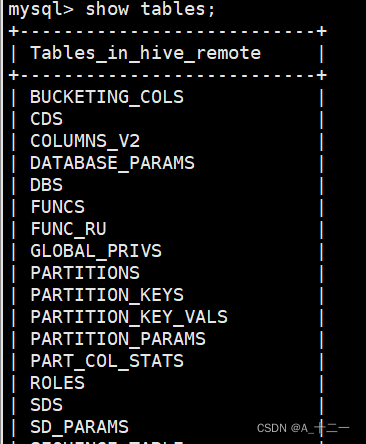Viewport: 366px width, 444px height.
Task: Click the Tables_in_hive_remote column header
Action: click(x=145, y=53)
